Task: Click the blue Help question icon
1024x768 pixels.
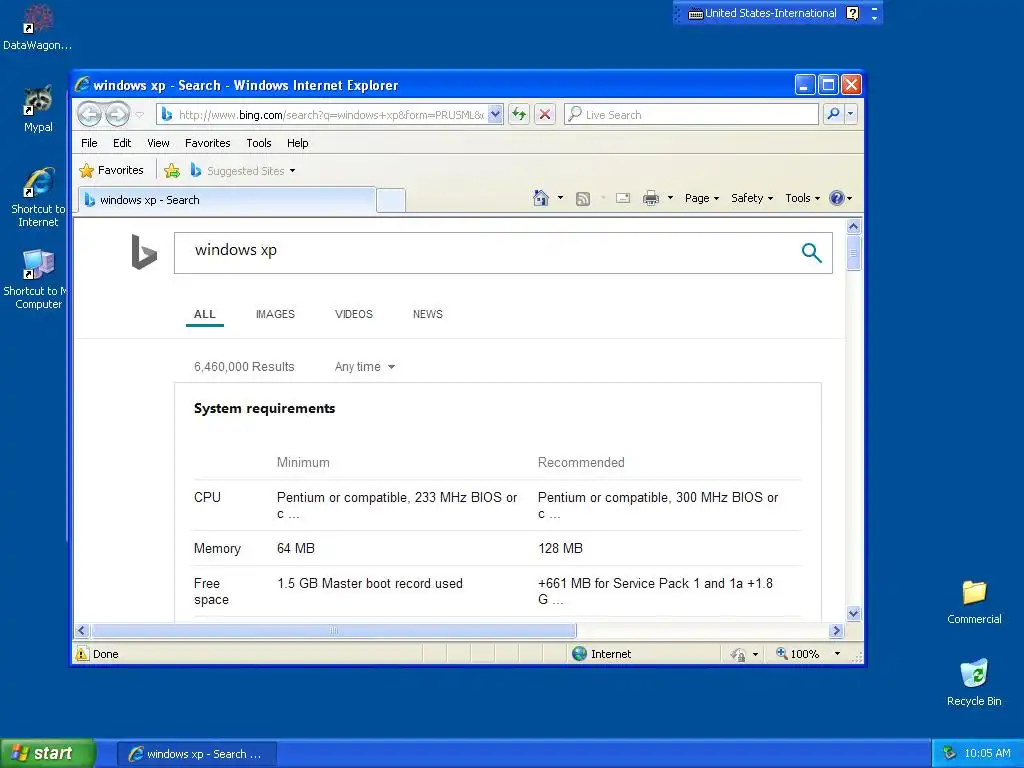Action: click(x=837, y=198)
